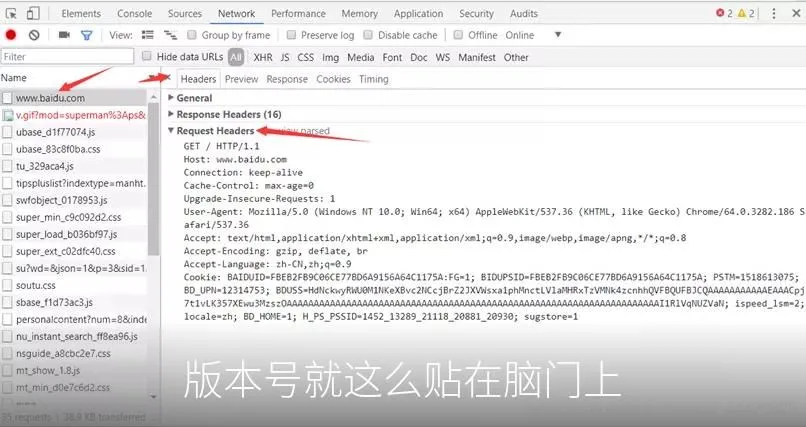806x427 pixels.
Task: Filter requests by Font
Action: (392, 57)
